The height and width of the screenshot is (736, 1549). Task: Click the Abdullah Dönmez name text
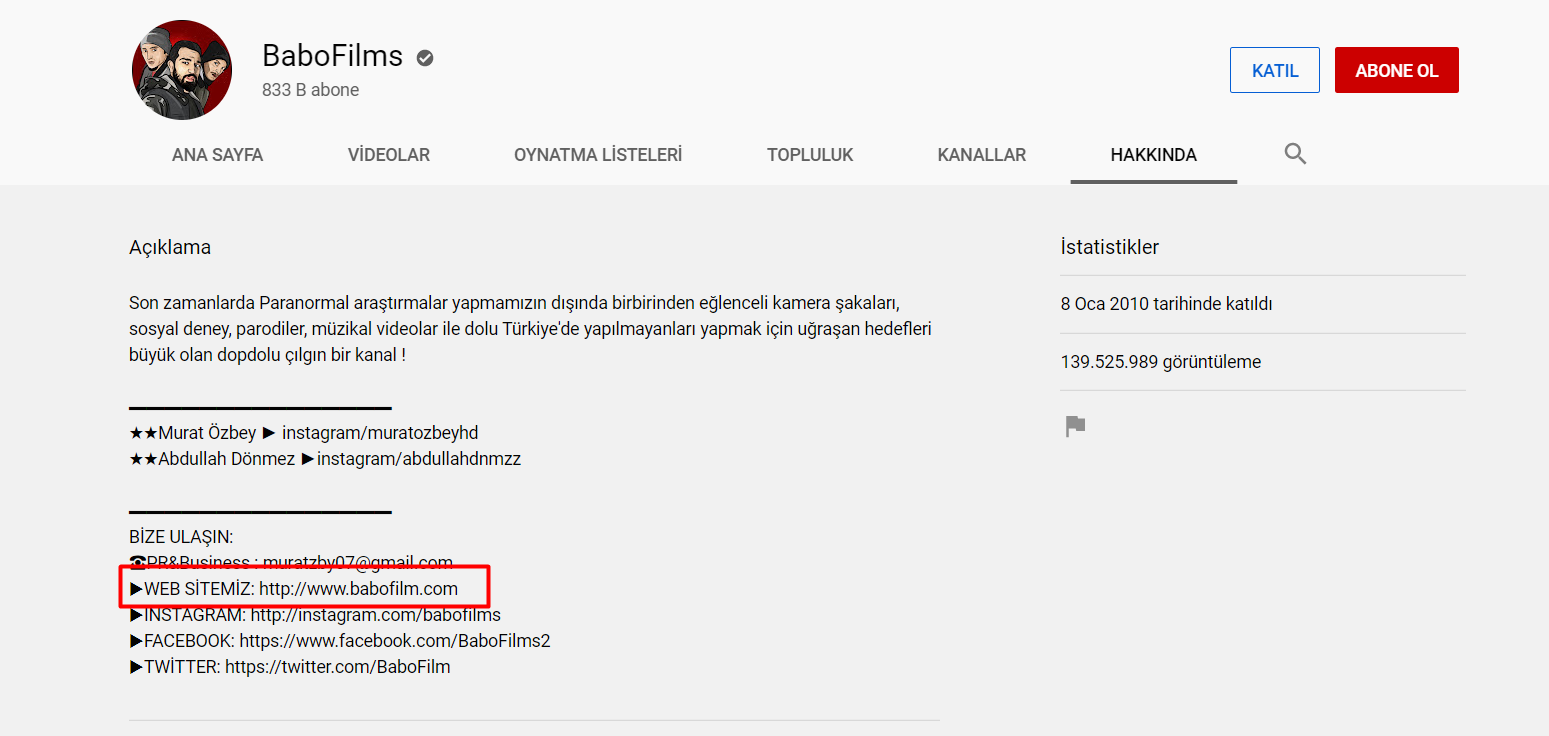click(x=226, y=459)
